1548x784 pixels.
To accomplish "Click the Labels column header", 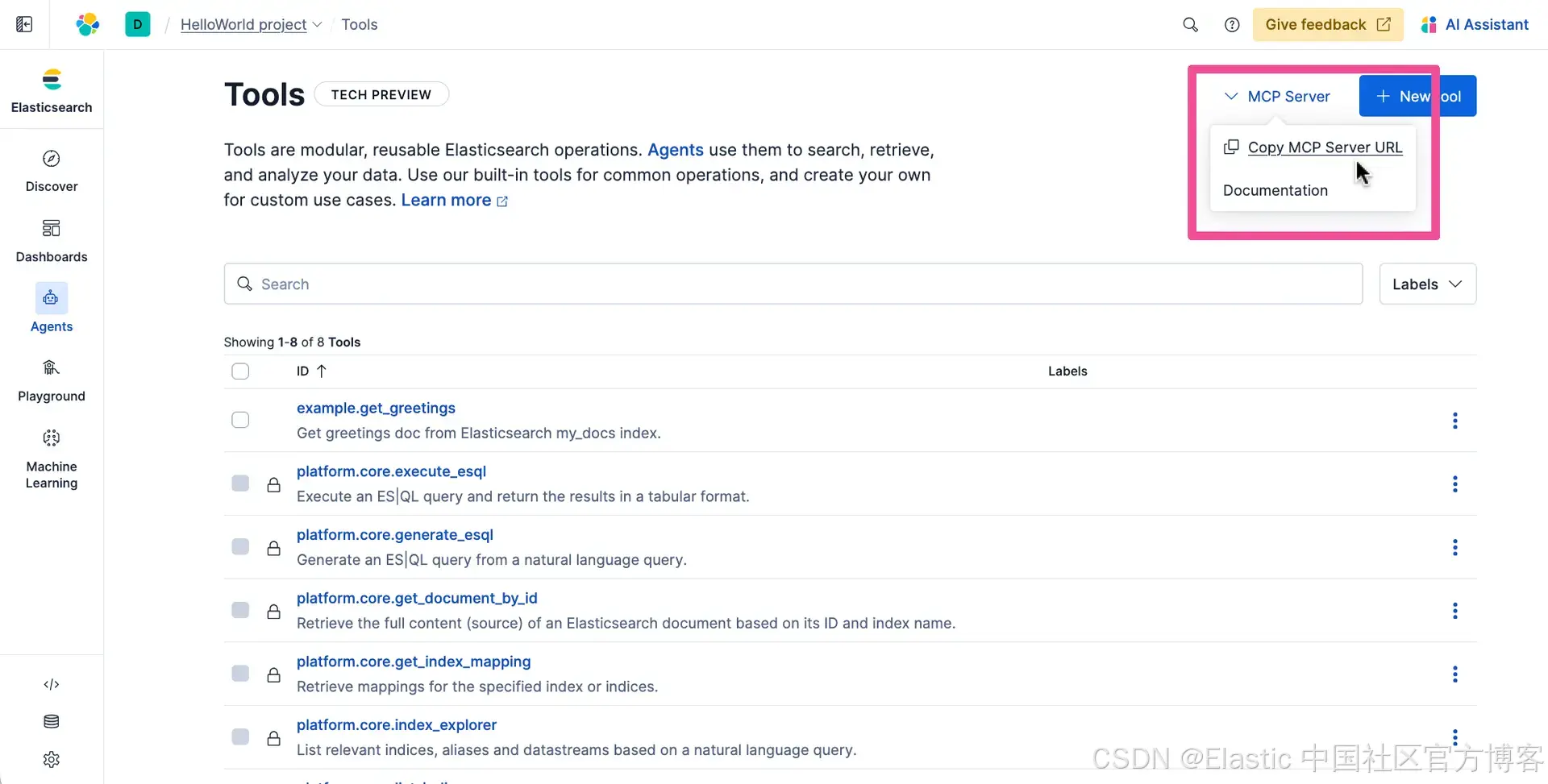I will [x=1067, y=371].
